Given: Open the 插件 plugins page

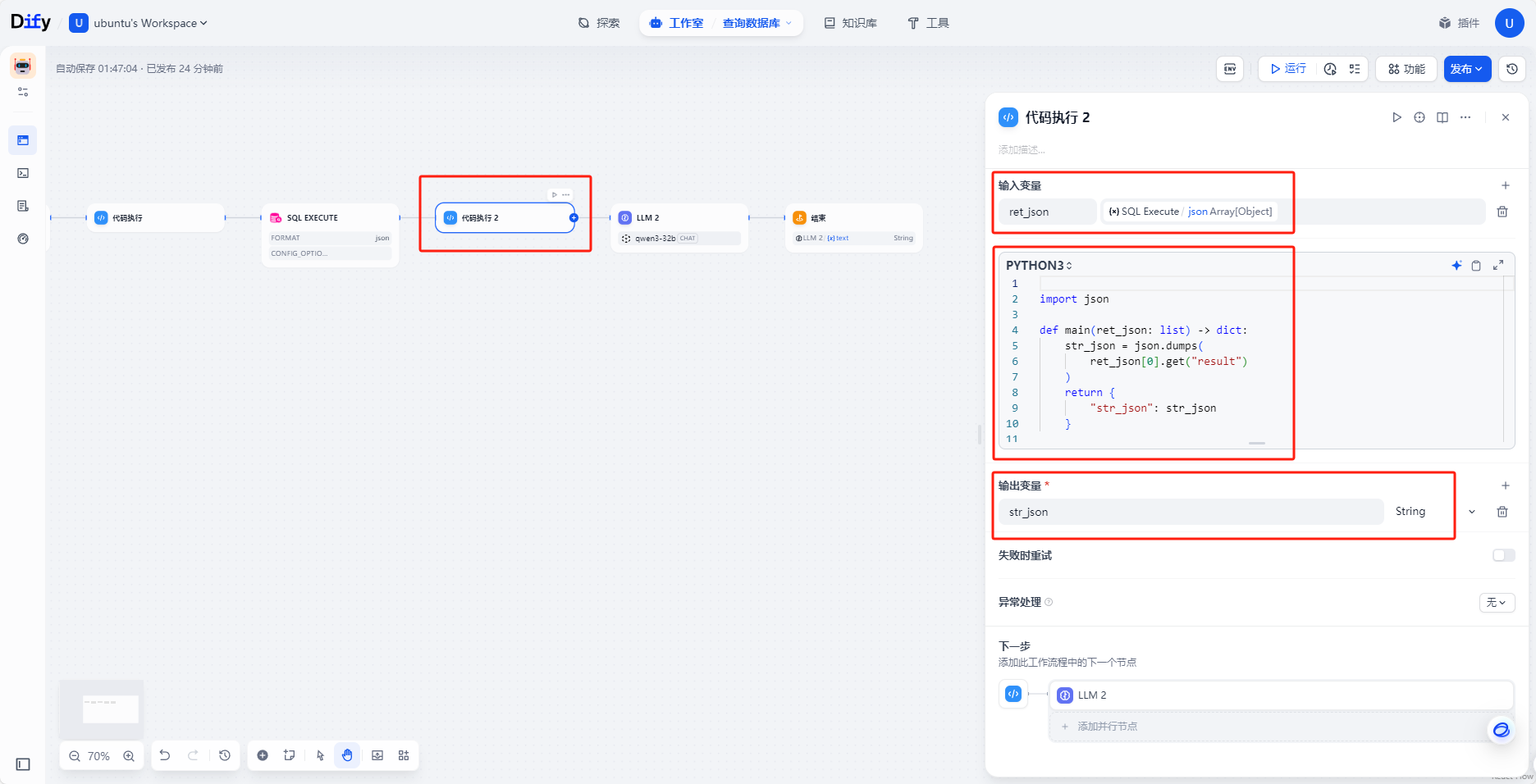Looking at the screenshot, I should [1459, 23].
